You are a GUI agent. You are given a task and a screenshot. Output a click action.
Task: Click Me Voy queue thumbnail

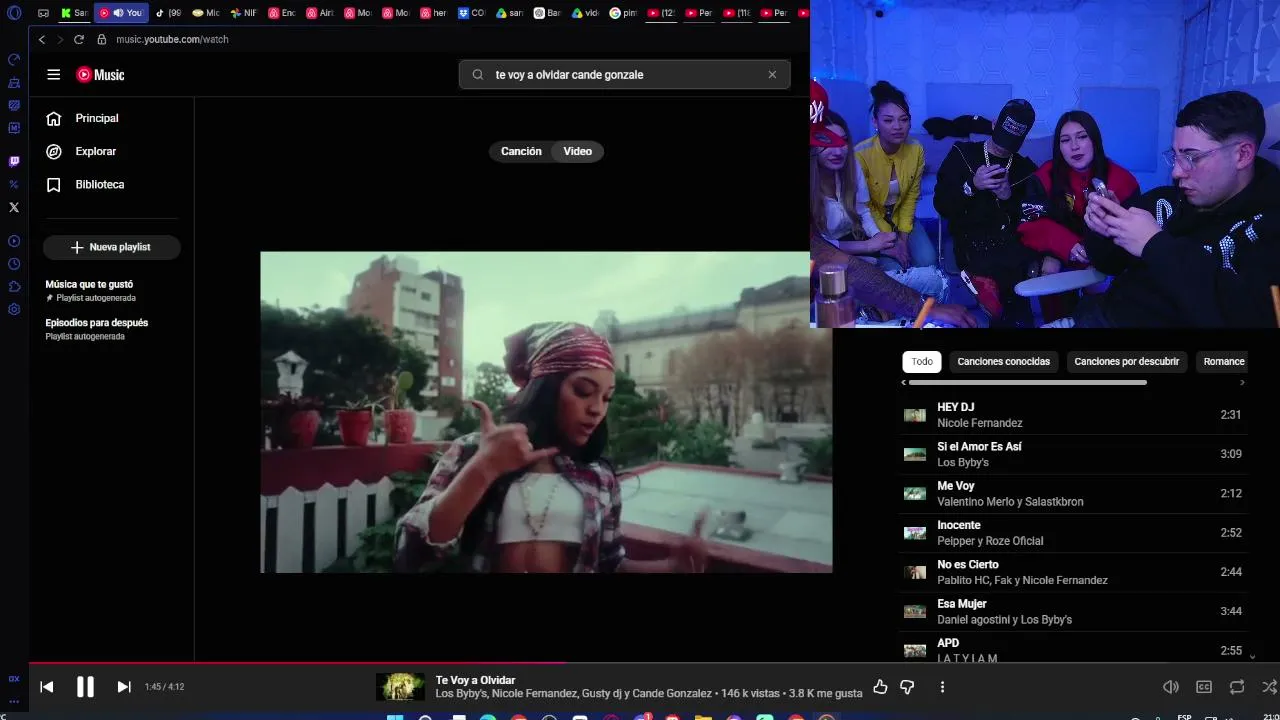(915, 493)
